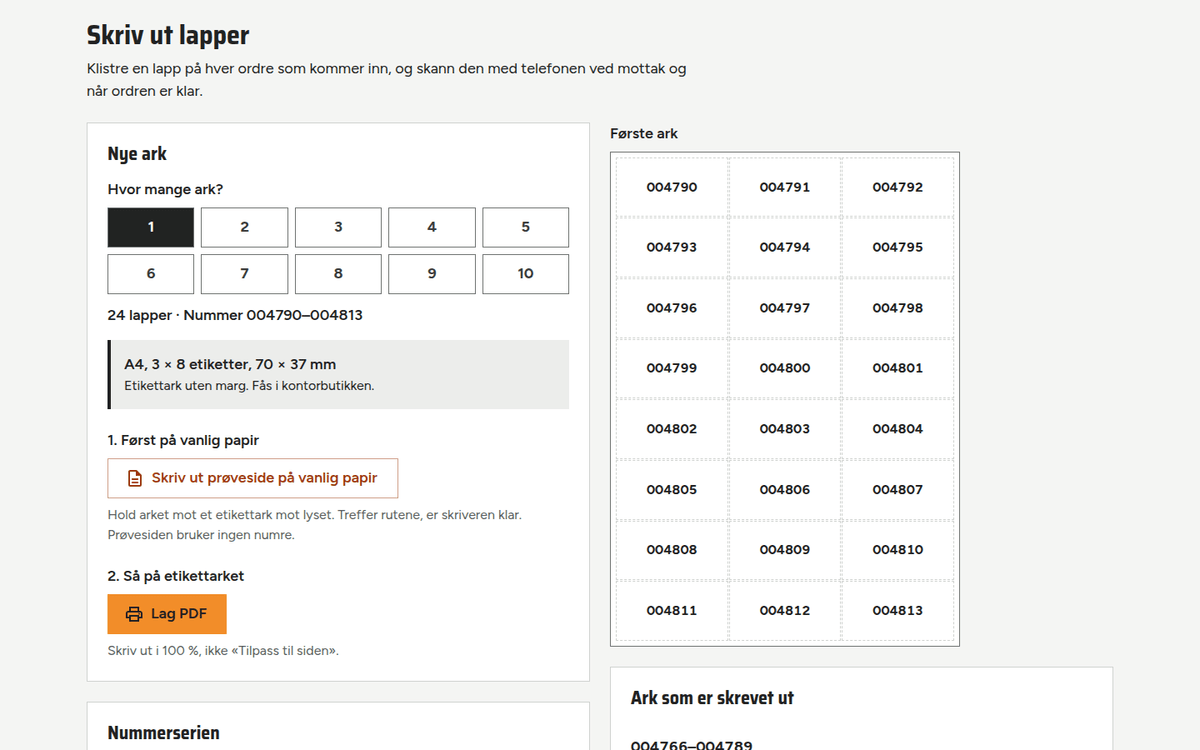Pick 7 in the sheet count

pos(244,274)
